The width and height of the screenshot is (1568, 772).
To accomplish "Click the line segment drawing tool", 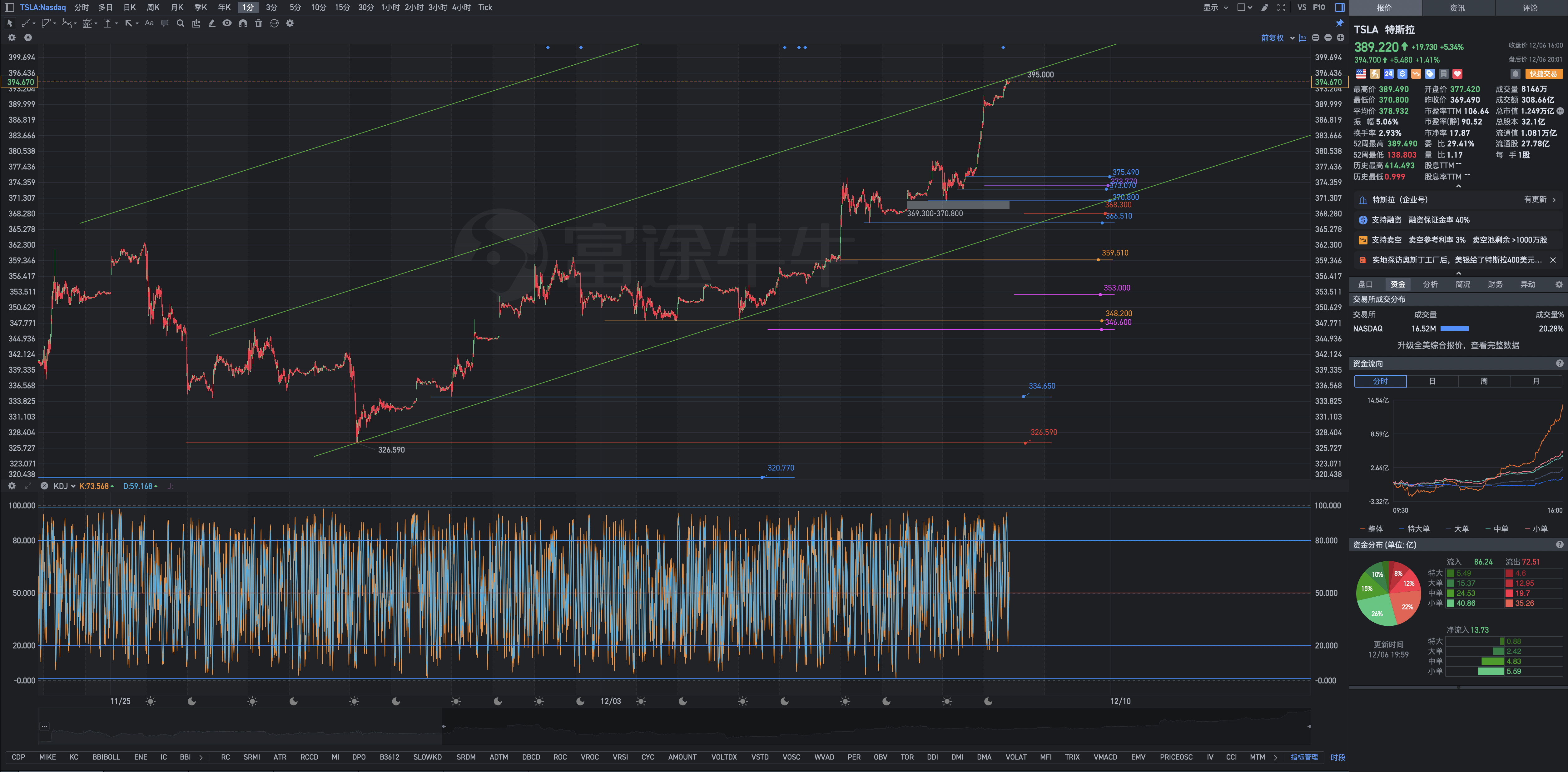I will point(26,23).
